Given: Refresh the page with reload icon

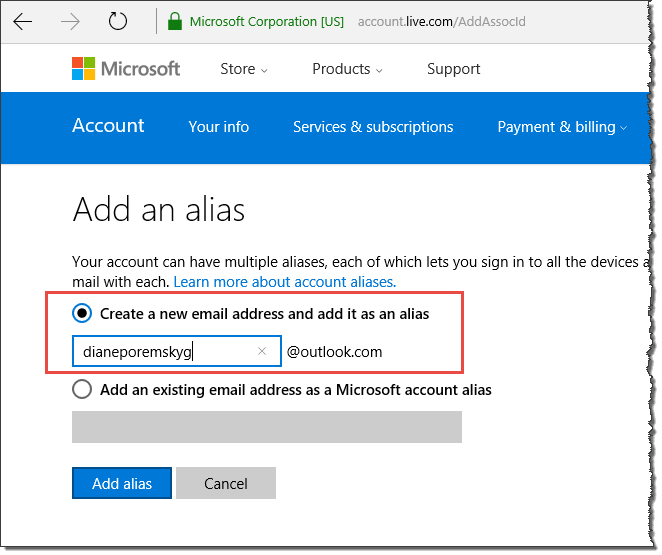Looking at the screenshot, I should [118, 21].
